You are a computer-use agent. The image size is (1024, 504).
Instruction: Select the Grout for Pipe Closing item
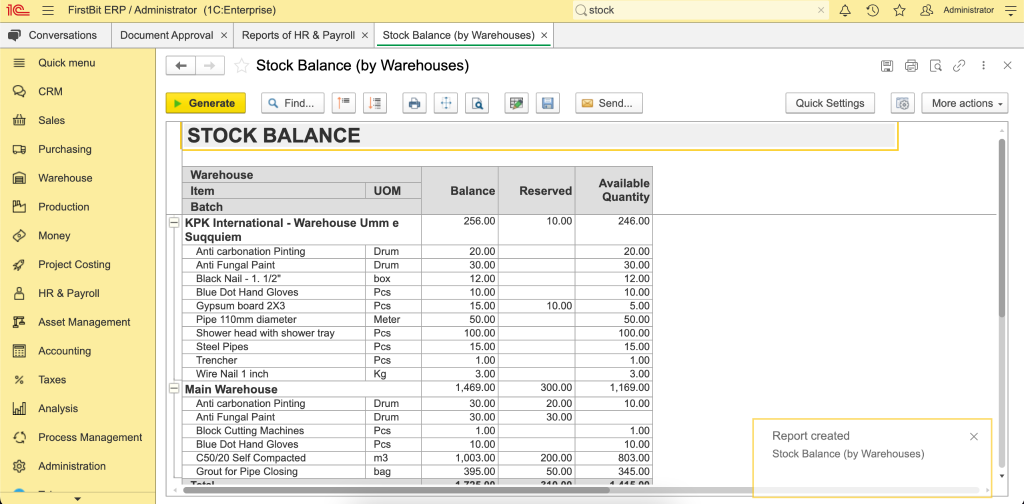pos(247,471)
